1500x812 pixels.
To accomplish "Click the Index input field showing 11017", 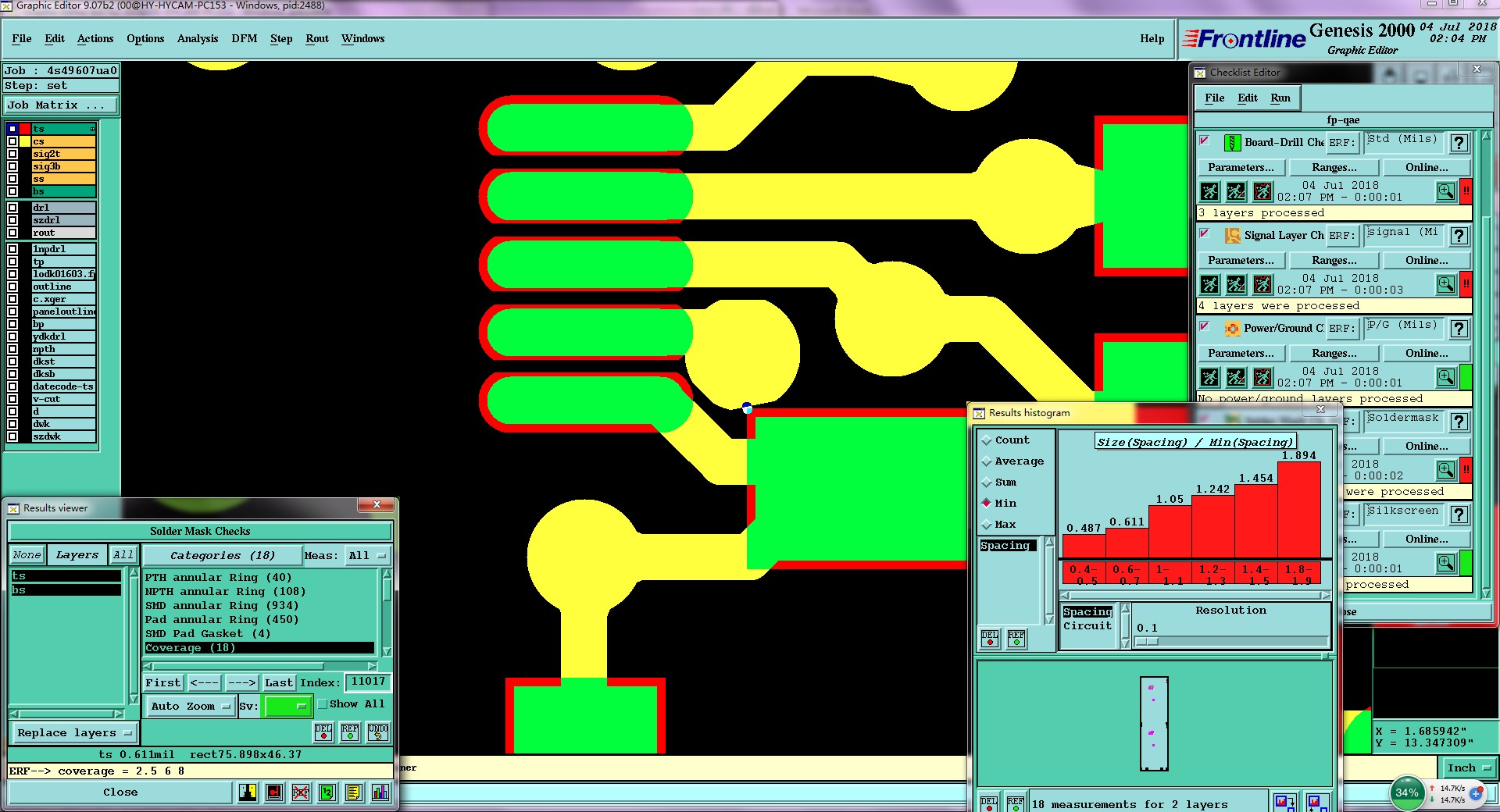I will pyautogui.click(x=368, y=682).
